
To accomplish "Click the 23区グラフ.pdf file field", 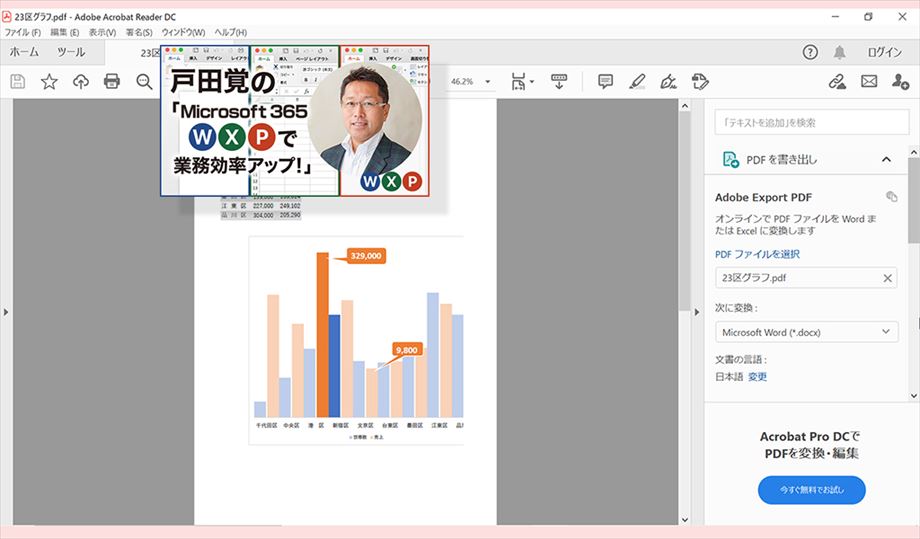I will [807, 278].
